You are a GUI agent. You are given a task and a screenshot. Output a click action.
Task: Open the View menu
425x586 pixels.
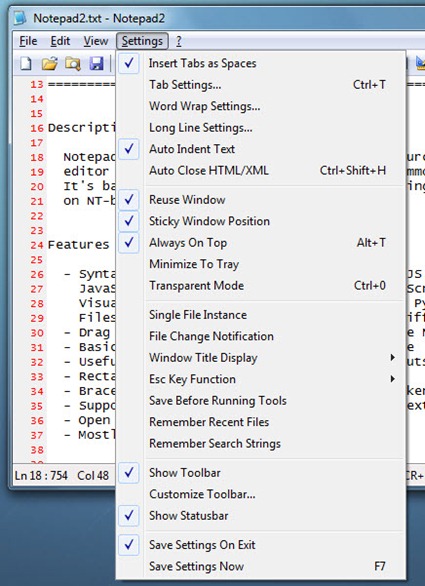pos(96,41)
